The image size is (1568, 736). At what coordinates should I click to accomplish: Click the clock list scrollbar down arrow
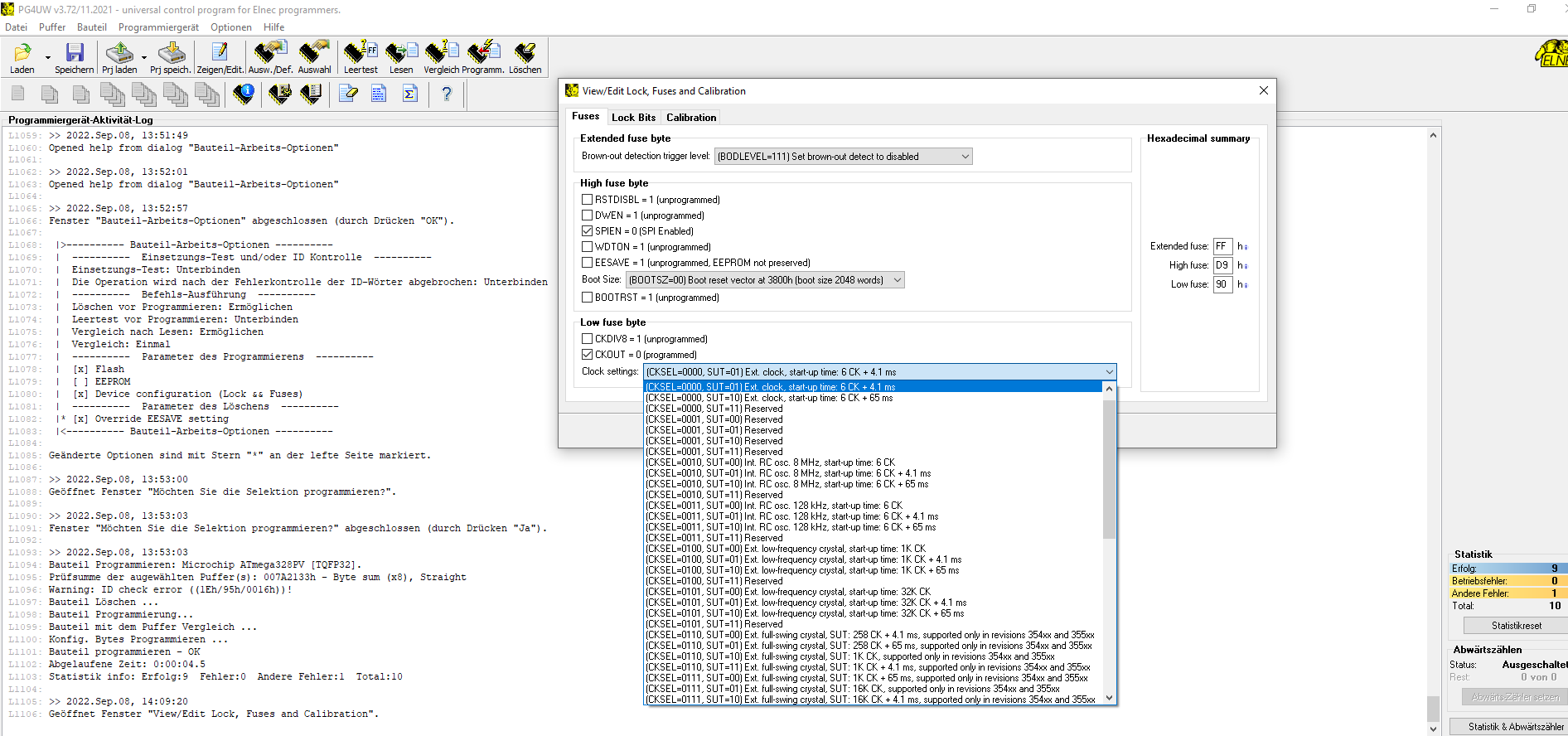1109,698
